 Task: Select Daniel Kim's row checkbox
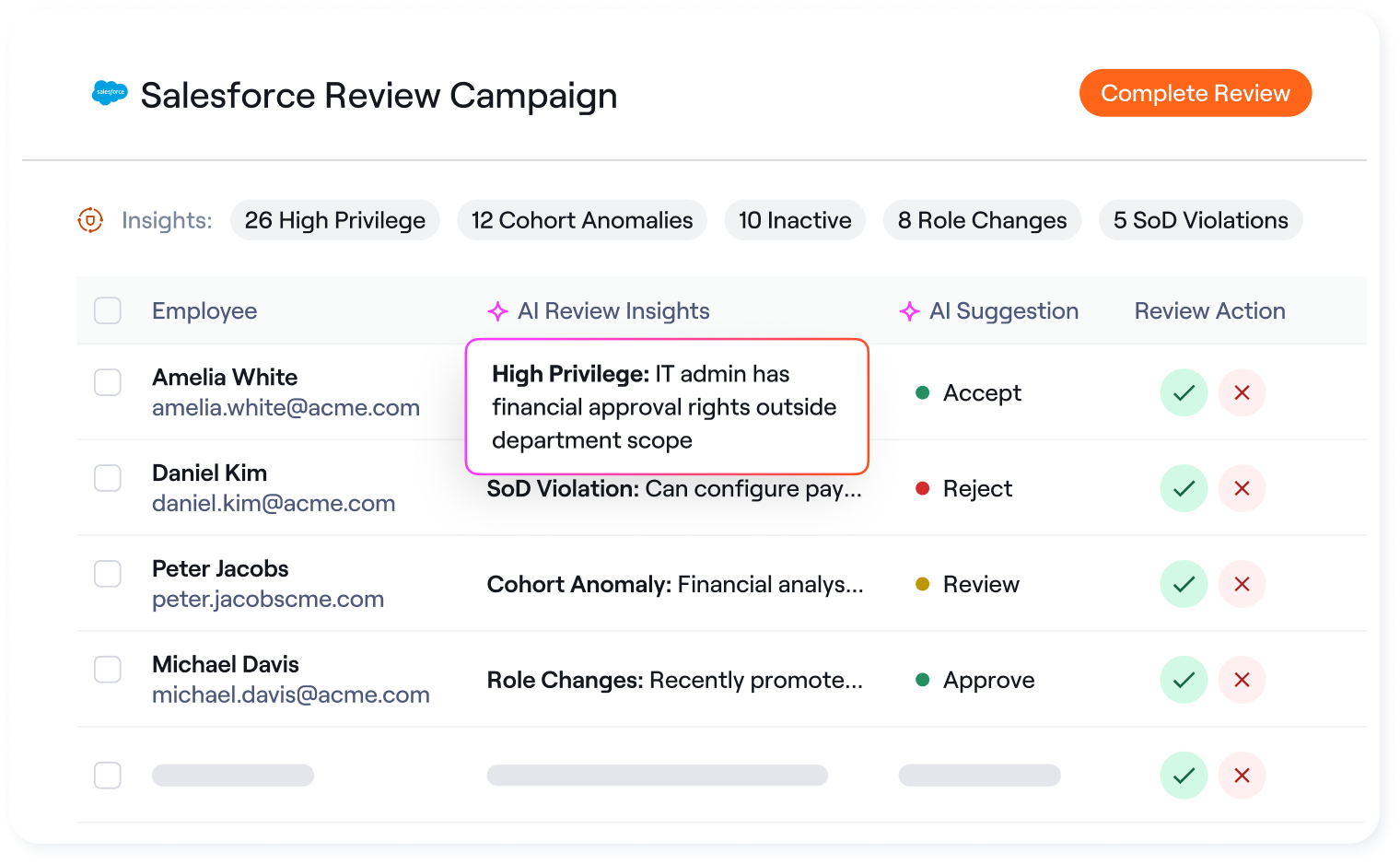pos(108,478)
